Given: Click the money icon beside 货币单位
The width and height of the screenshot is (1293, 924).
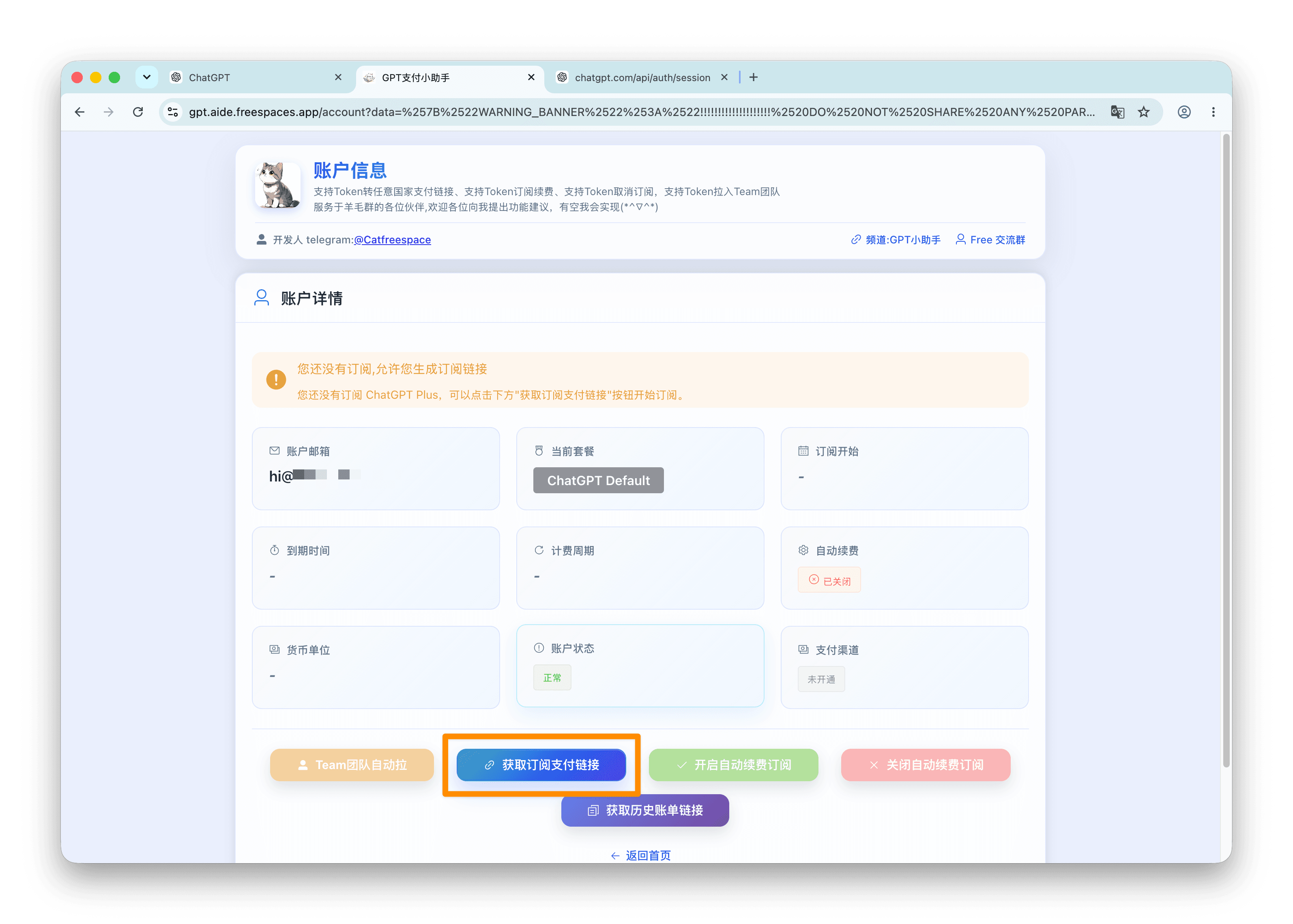Looking at the screenshot, I should (274, 649).
